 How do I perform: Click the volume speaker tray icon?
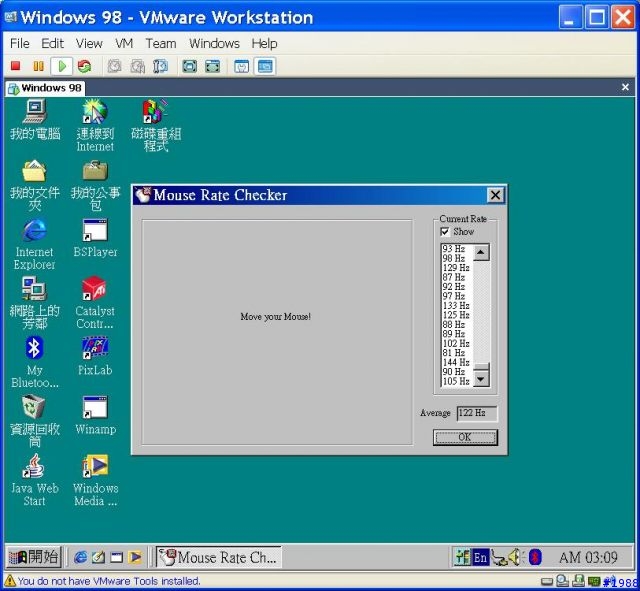[515, 557]
